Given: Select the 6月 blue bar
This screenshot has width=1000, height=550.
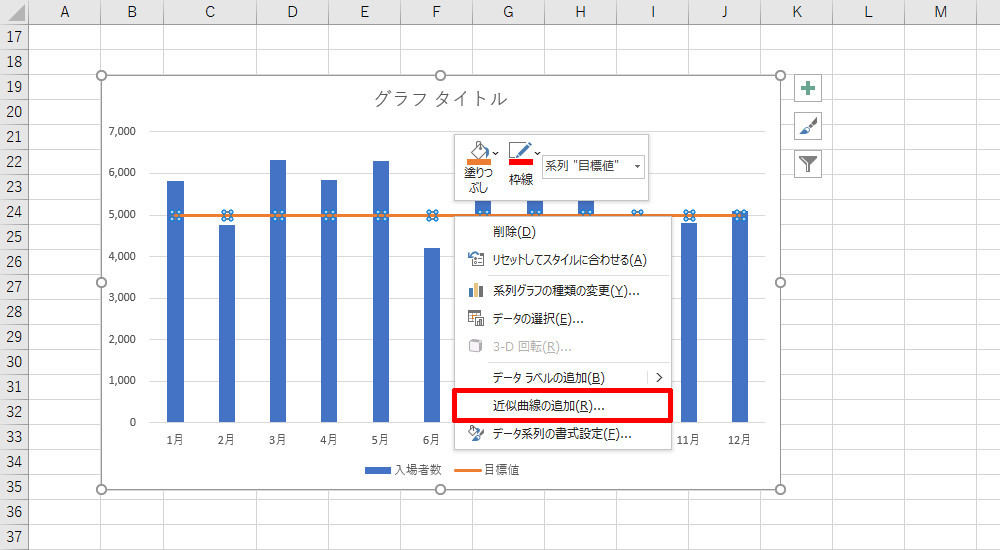Looking at the screenshot, I should (x=432, y=335).
